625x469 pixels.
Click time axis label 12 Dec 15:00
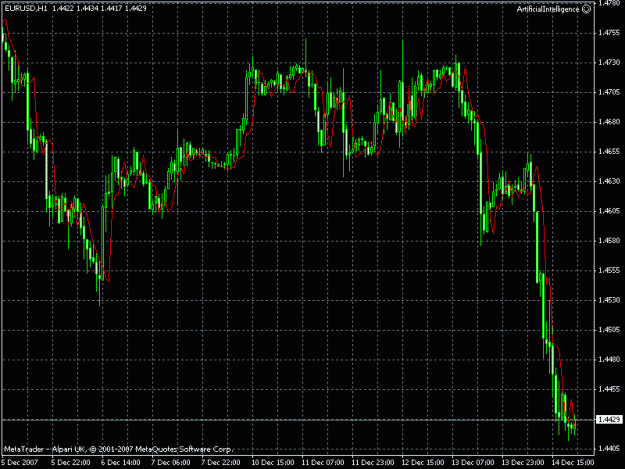pos(423,463)
